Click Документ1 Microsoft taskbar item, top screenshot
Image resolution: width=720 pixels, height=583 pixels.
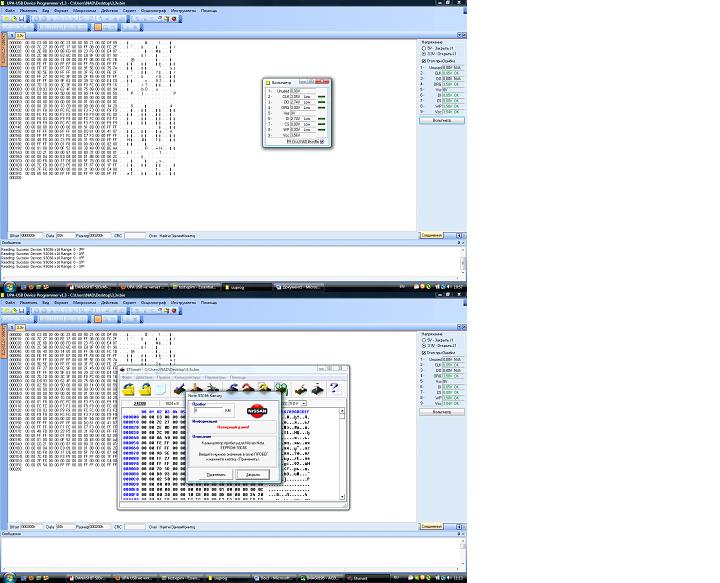pyautogui.click(x=298, y=287)
